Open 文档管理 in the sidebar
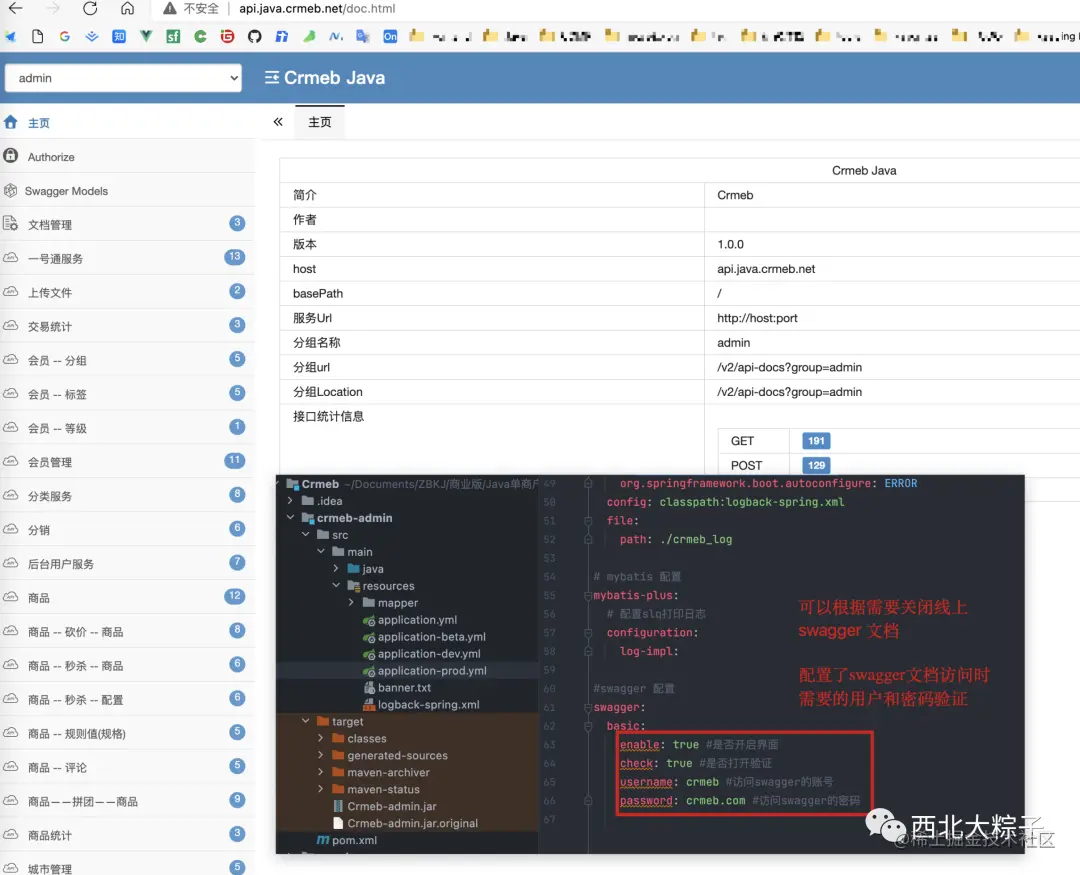Image resolution: width=1080 pixels, height=875 pixels. [x=127, y=225]
